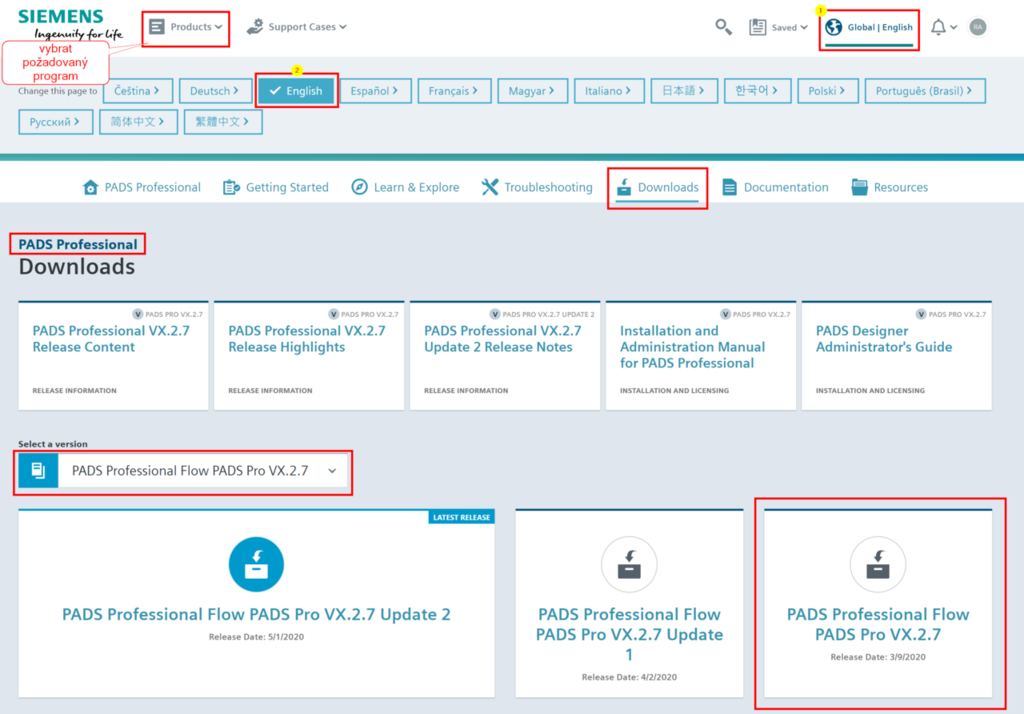Switch to the Downloads tab

(657, 187)
